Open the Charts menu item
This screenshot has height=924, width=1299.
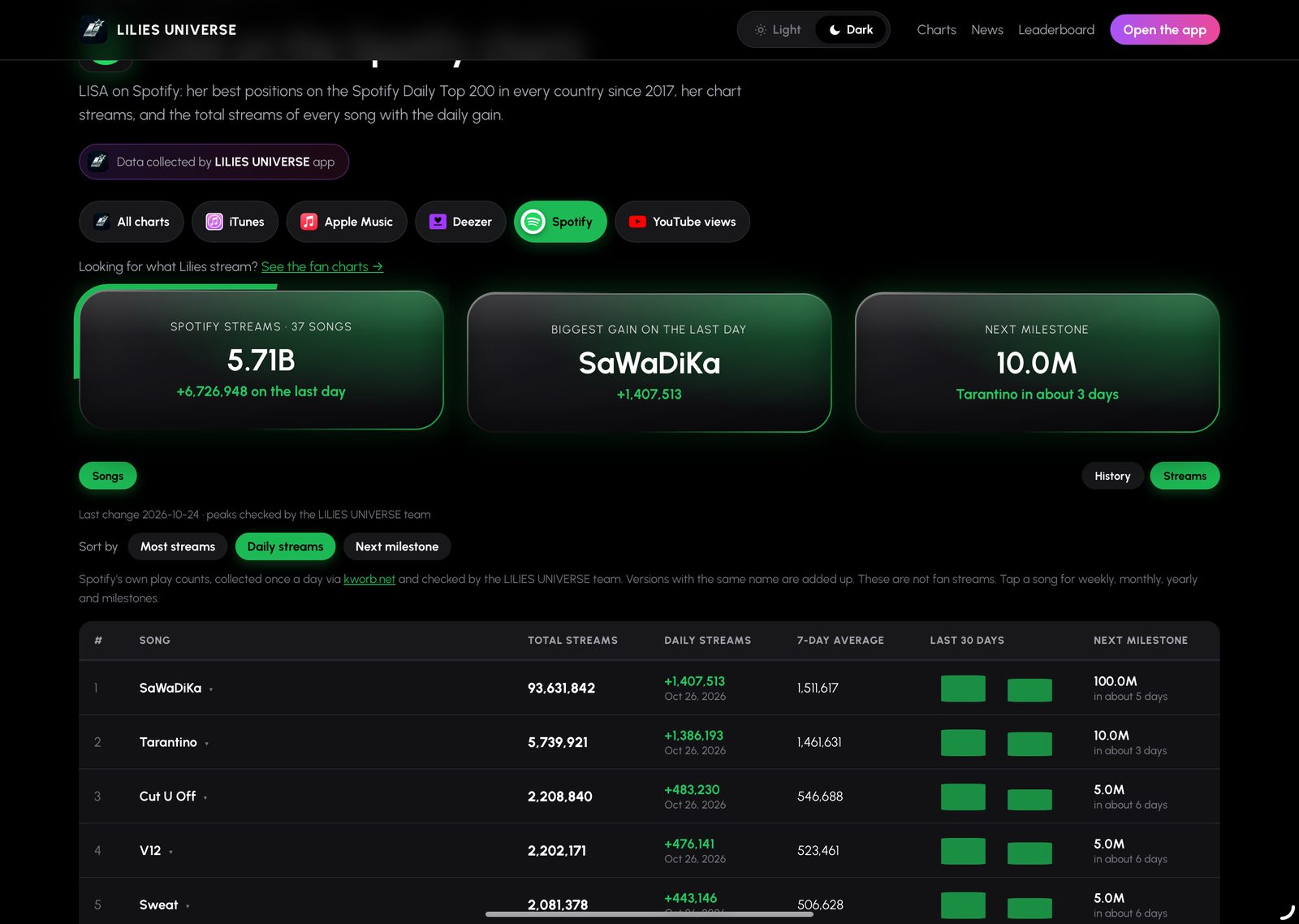pyautogui.click(x=936, y=30)
